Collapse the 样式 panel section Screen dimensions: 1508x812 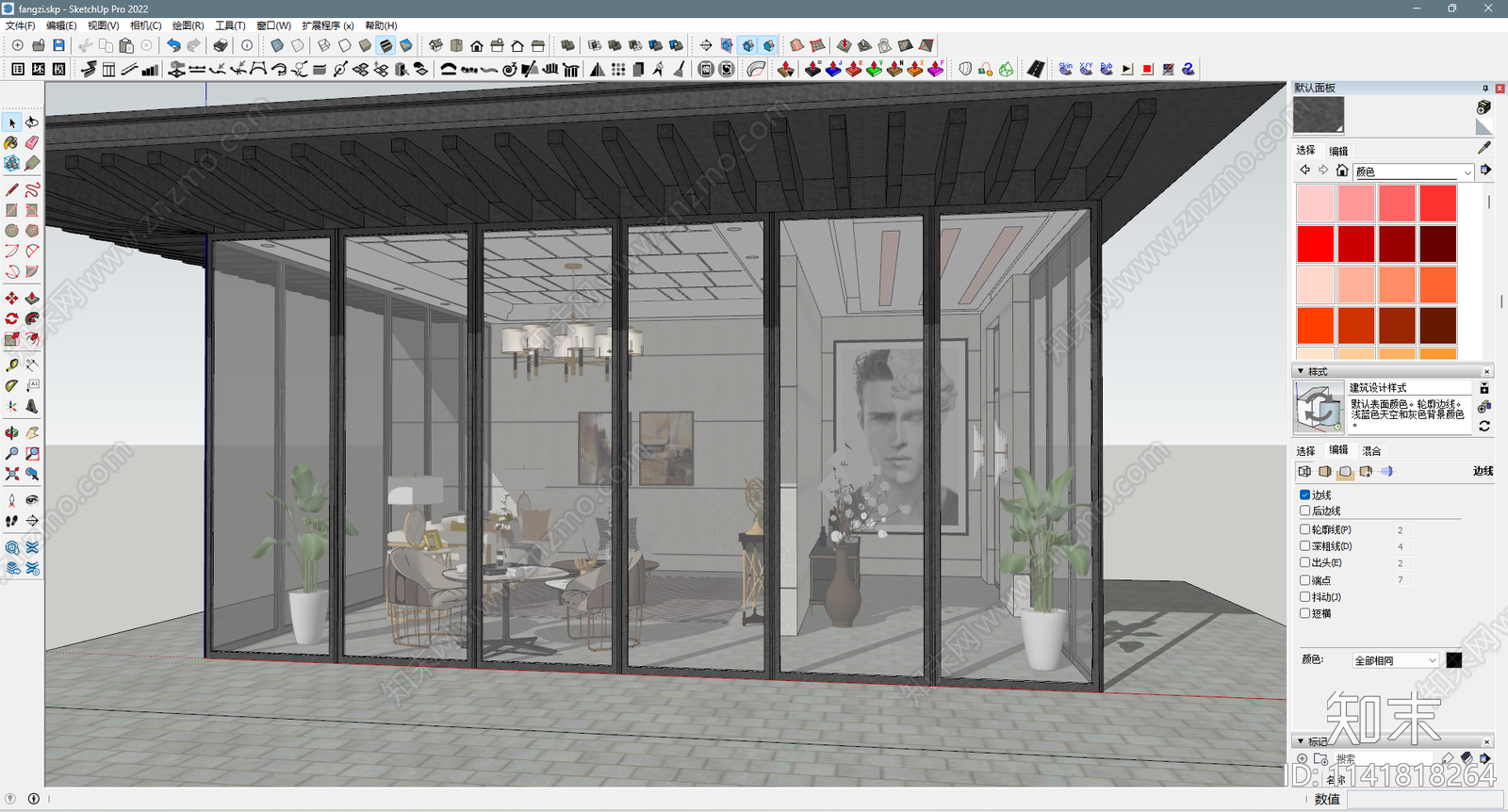tap(1301, 371)
